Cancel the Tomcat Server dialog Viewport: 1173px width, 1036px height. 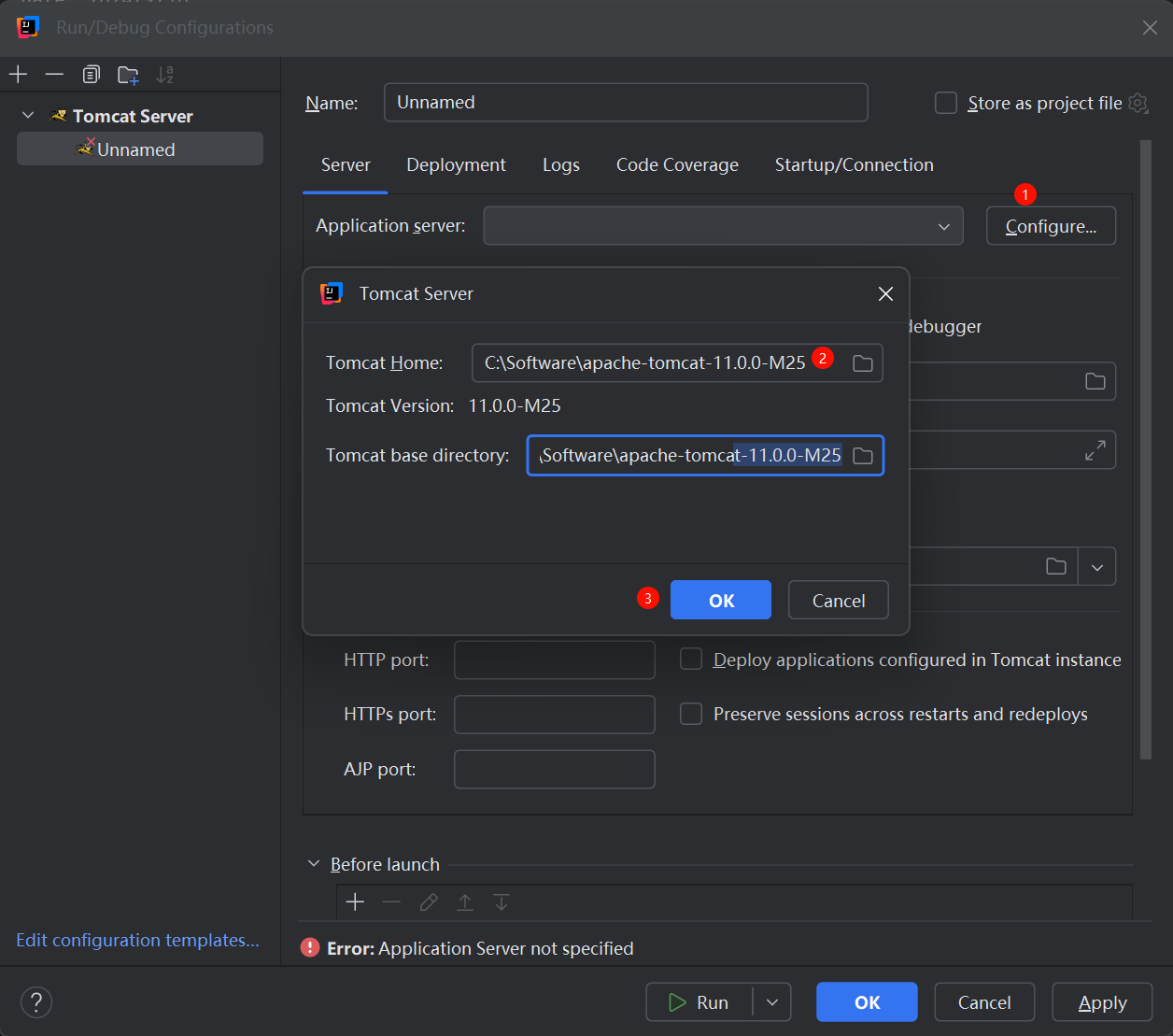point(838,600)
